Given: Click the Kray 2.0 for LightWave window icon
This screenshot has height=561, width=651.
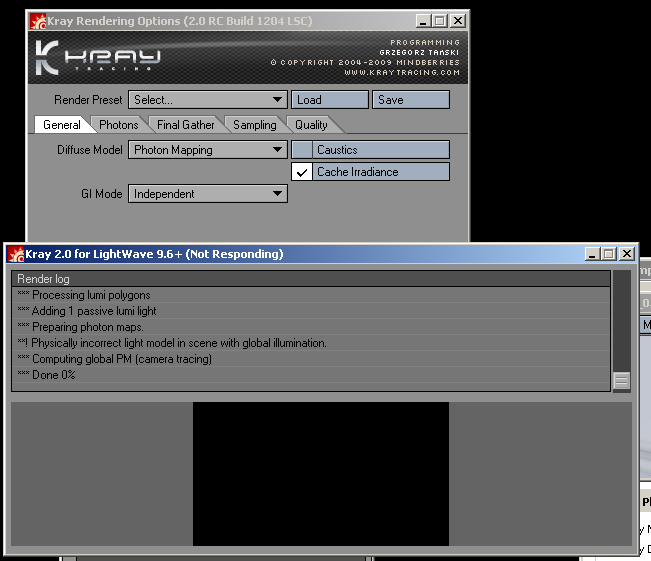Looking at the screenshot, I should (14, 254).
